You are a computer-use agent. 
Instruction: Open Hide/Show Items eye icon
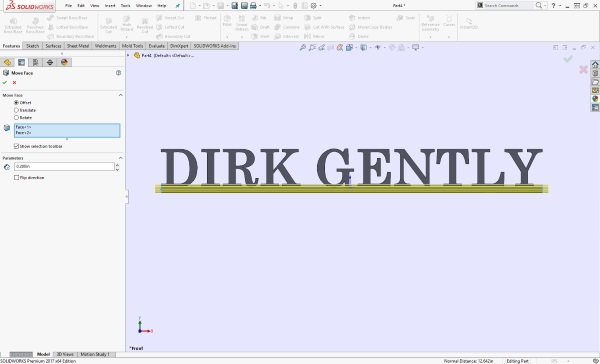[x=378, y=47]
